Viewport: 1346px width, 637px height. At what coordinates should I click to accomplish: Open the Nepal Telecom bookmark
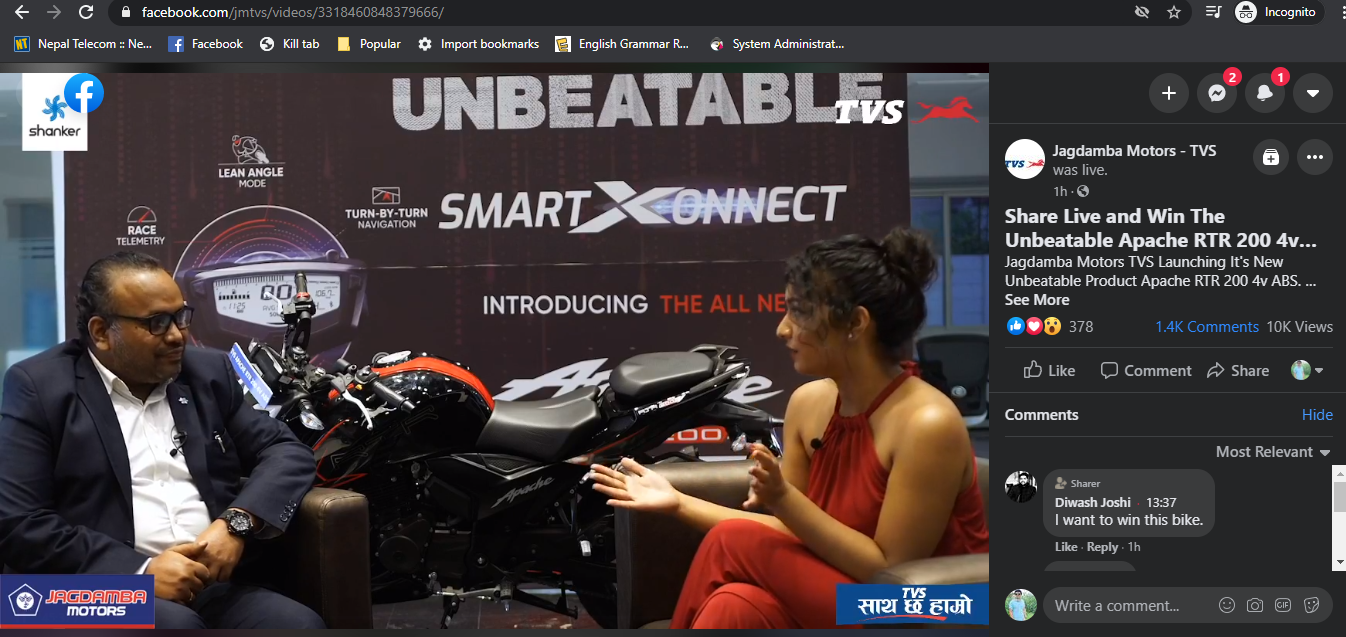(83, 44)
